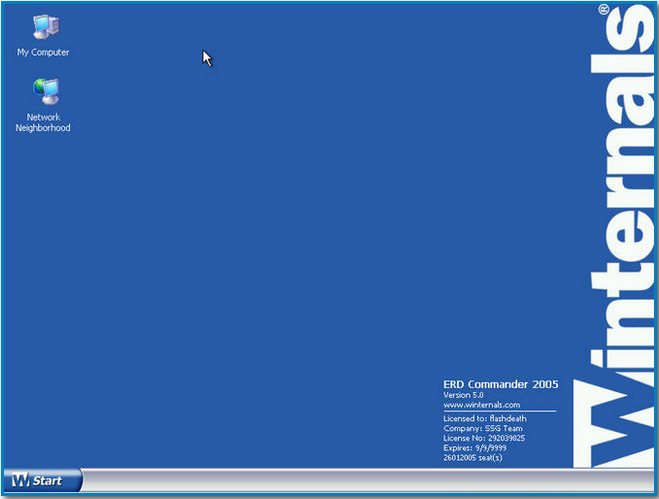Click the 'My Computer' icon label
Viewport: 659px width, 499px height.
pos(43,52)
